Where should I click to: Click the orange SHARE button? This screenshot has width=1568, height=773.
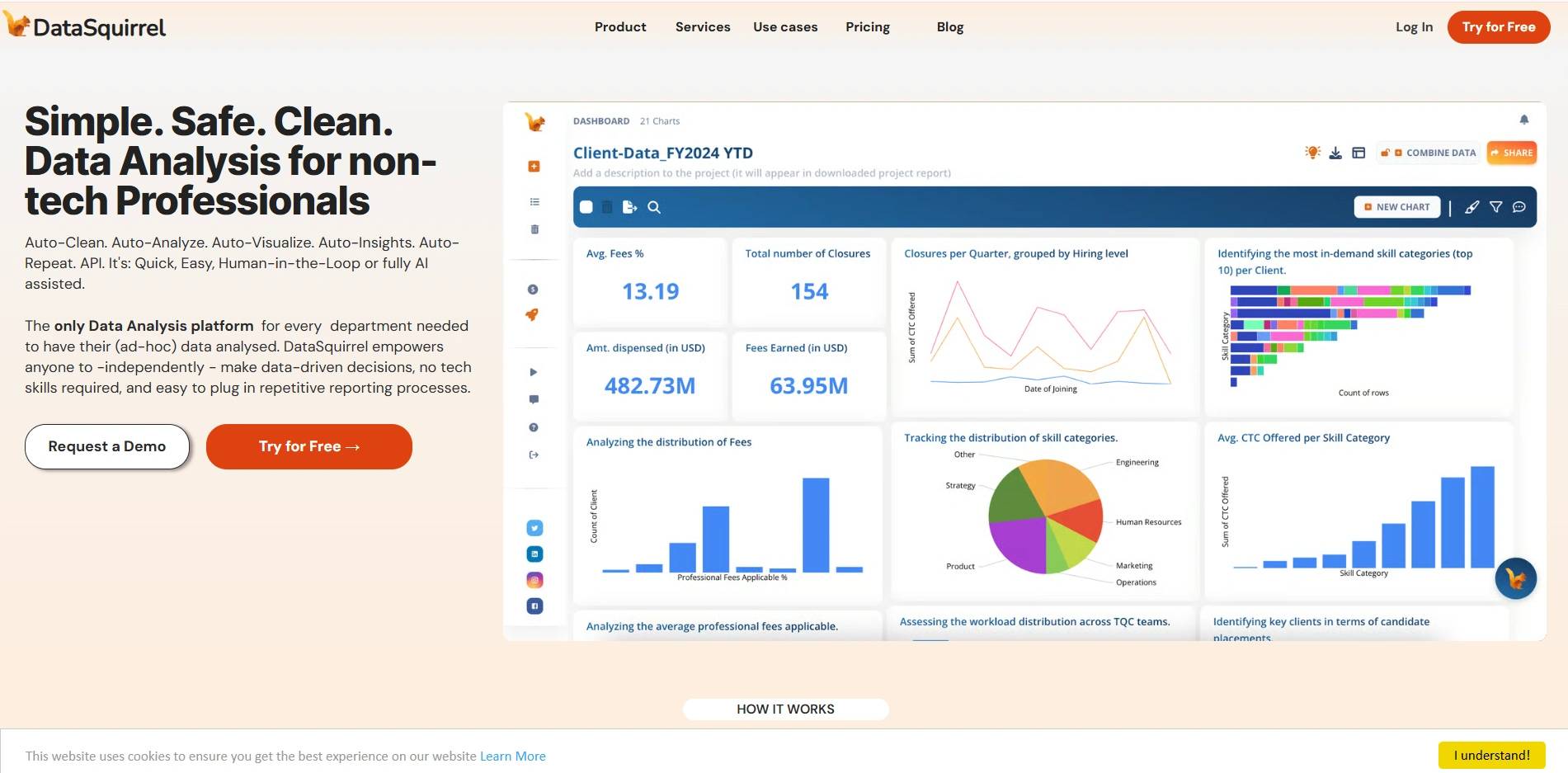(1512, 153)
